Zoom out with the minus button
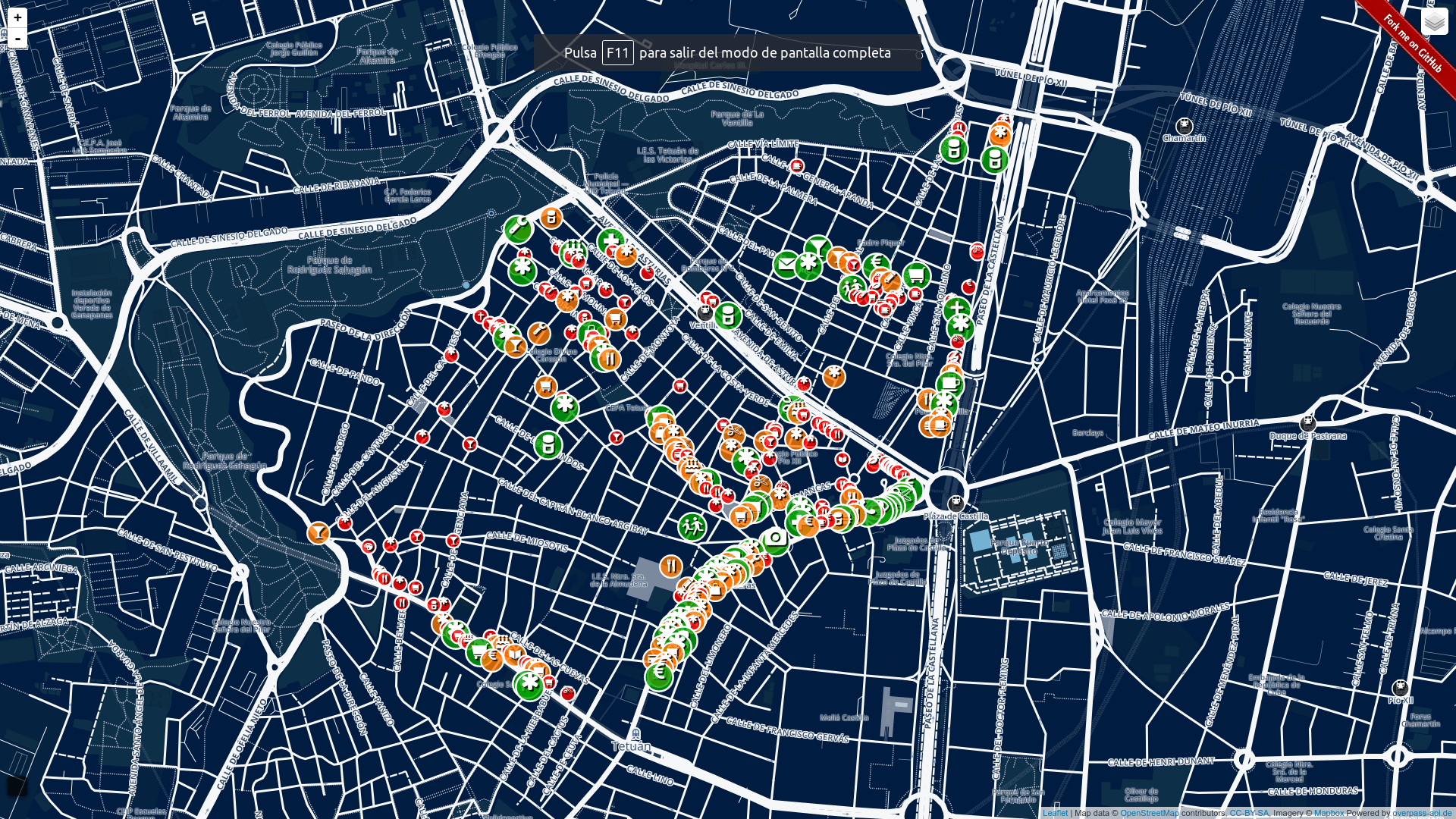1456x819 pixels. [17, 38]
